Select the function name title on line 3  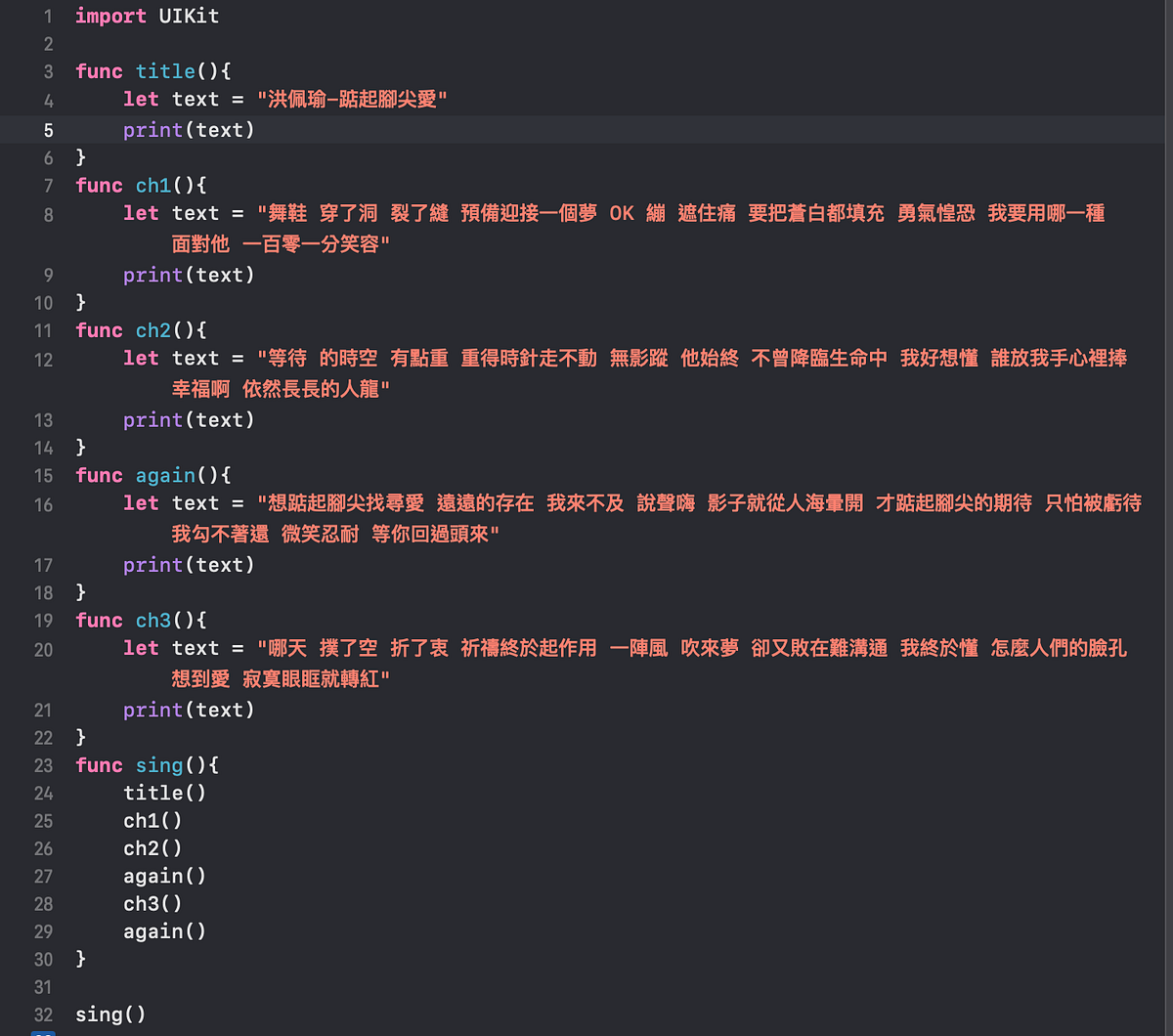[x=165, y=71]
